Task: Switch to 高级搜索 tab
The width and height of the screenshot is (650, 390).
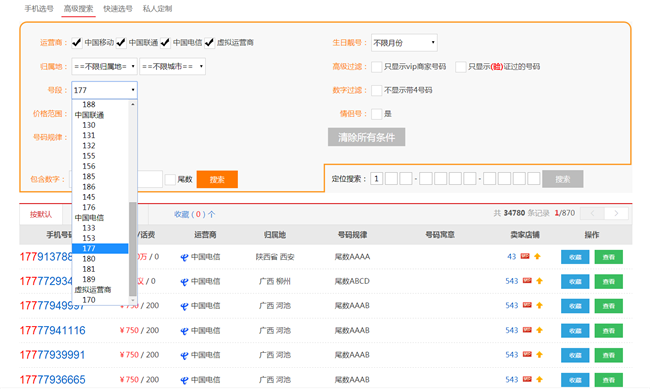Action: pos(78,9)
